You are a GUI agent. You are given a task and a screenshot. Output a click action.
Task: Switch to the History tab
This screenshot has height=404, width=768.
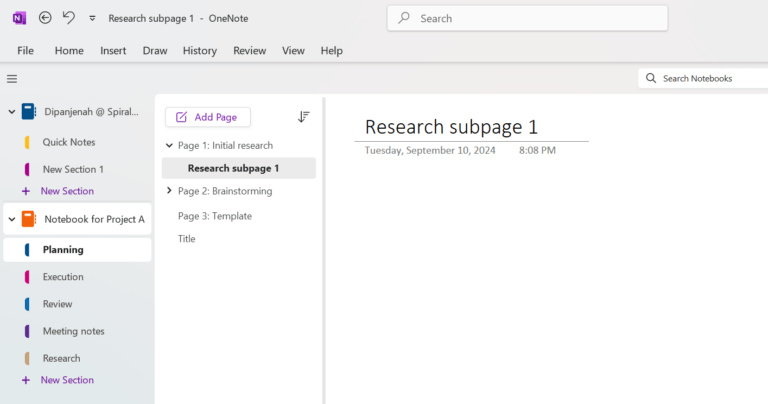[x=200, y=50]
